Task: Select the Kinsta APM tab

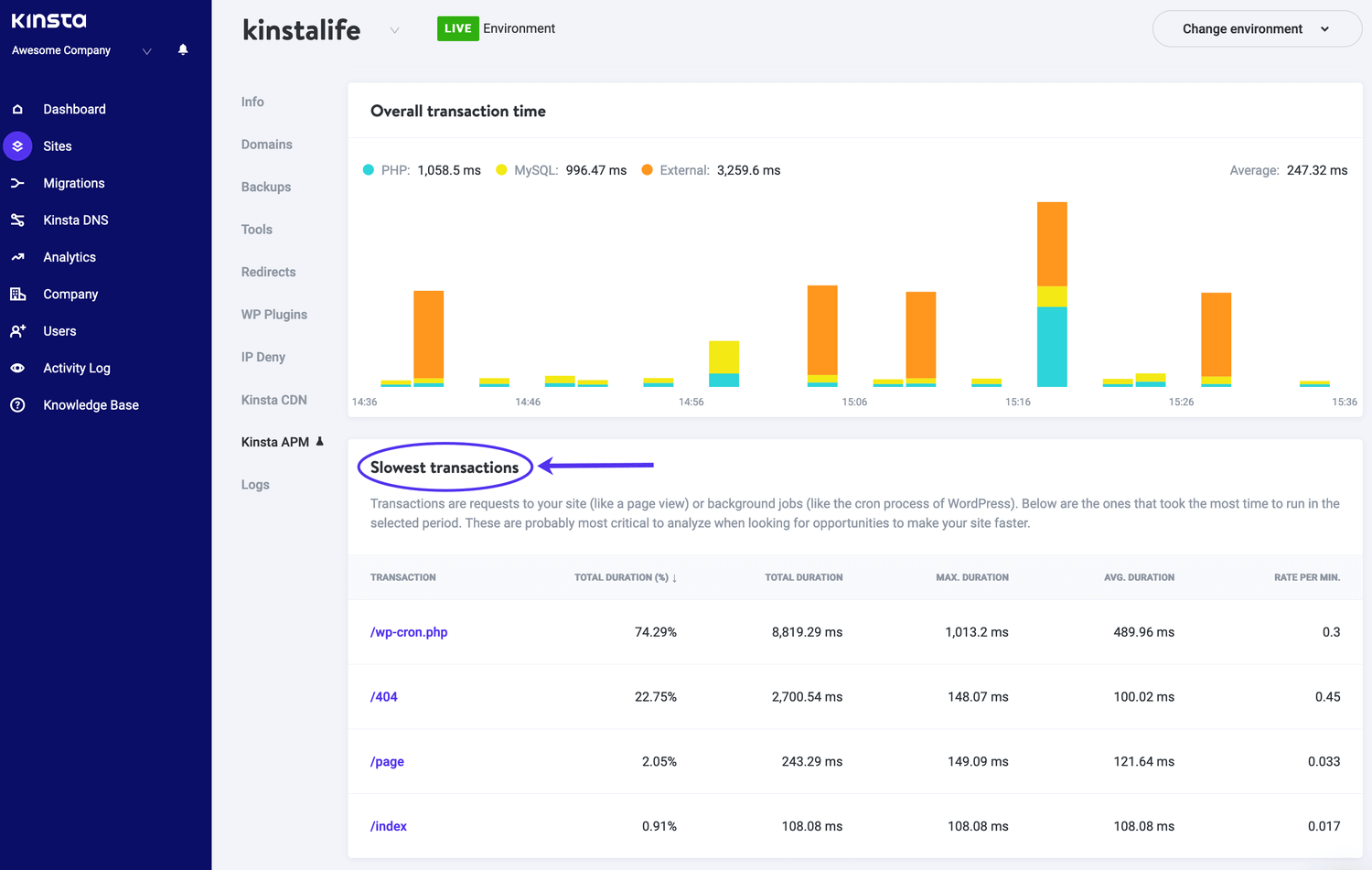Action: click(275, 442)
